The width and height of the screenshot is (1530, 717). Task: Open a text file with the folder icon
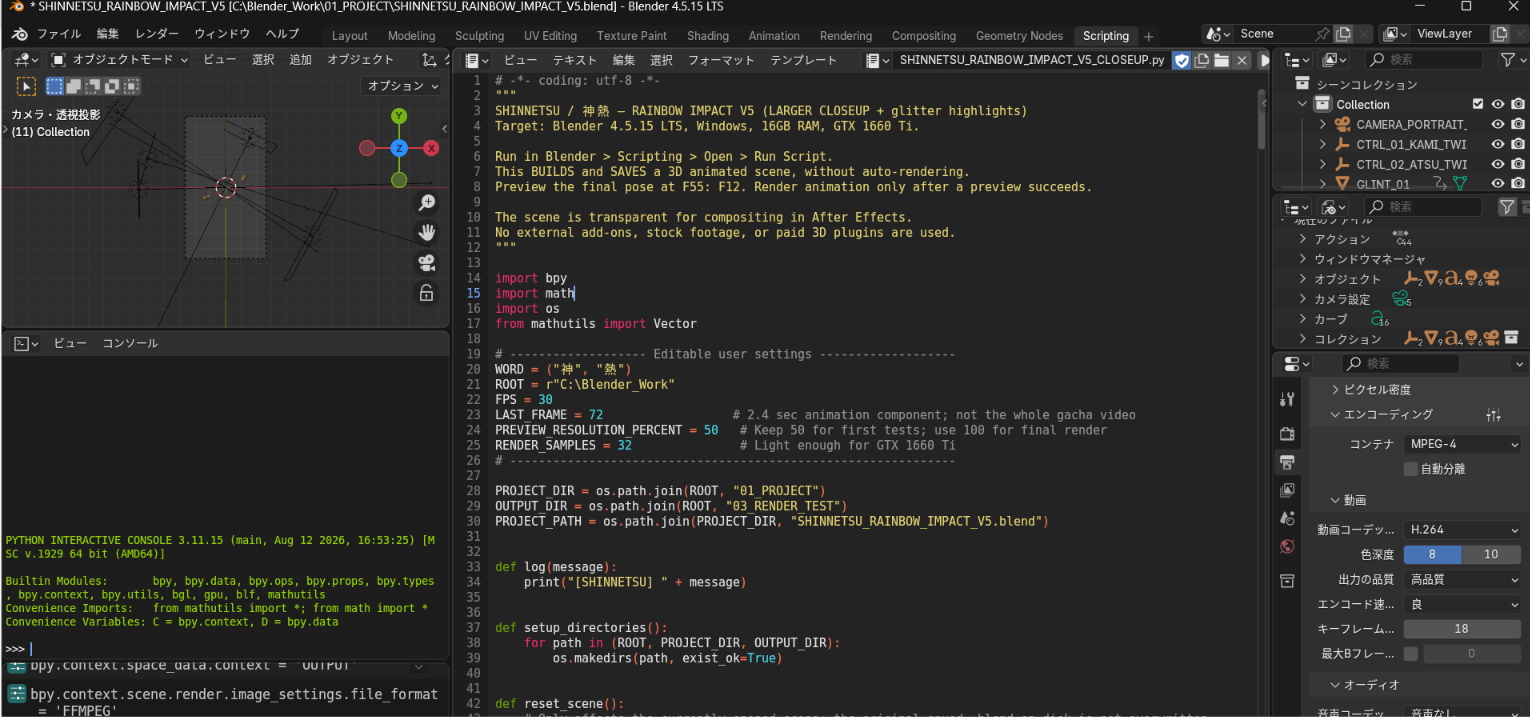click(x=1221, y=60)
